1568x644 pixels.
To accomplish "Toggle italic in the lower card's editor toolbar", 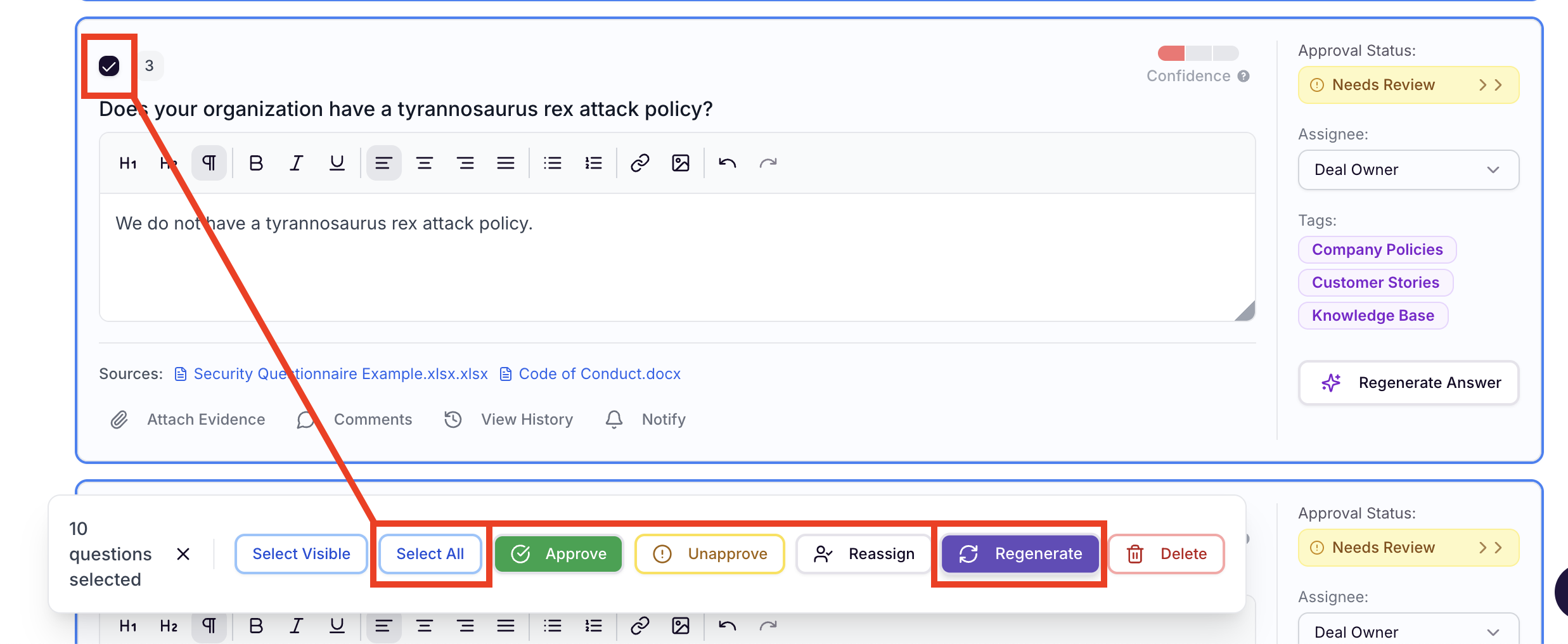I will point(297,626).
